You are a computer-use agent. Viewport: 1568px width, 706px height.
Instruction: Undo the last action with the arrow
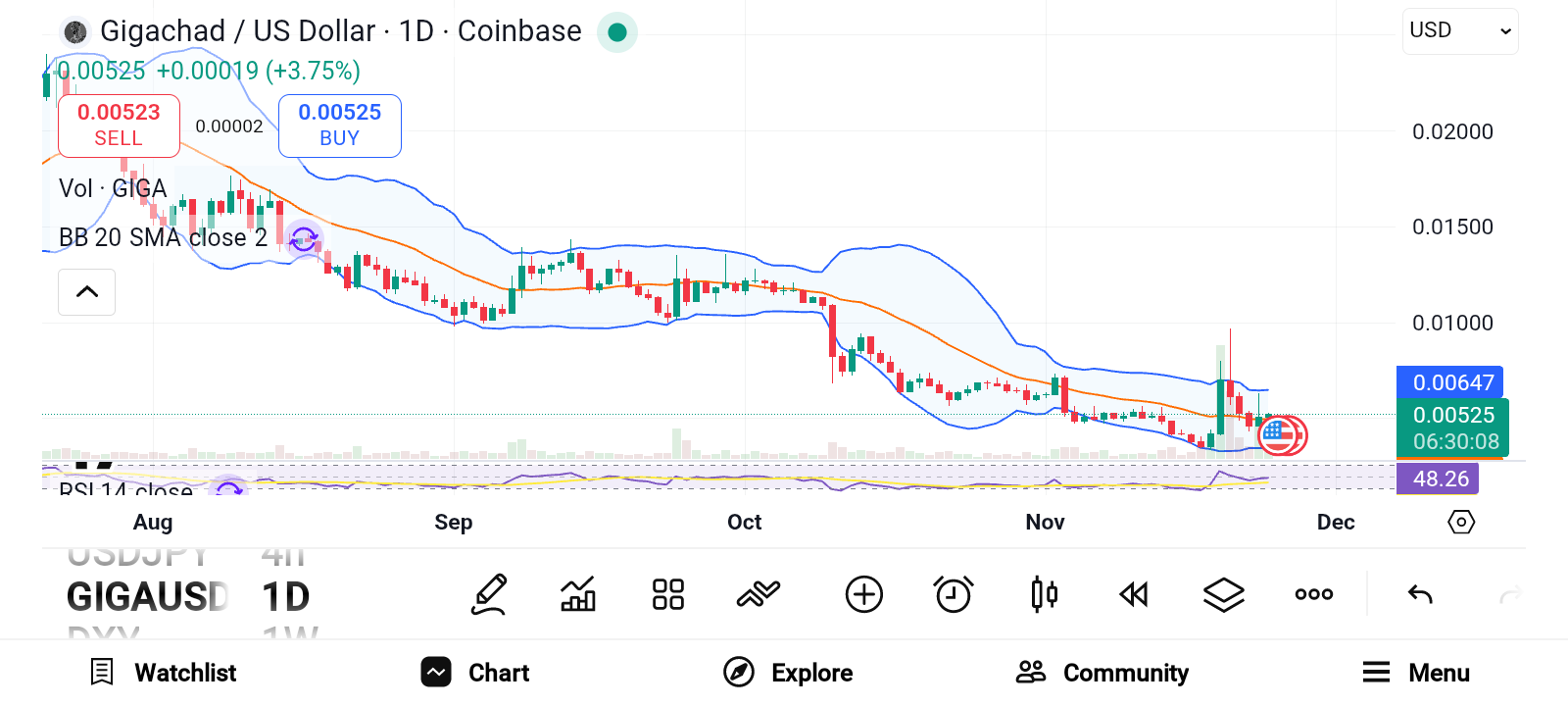tap(1420, 594)
